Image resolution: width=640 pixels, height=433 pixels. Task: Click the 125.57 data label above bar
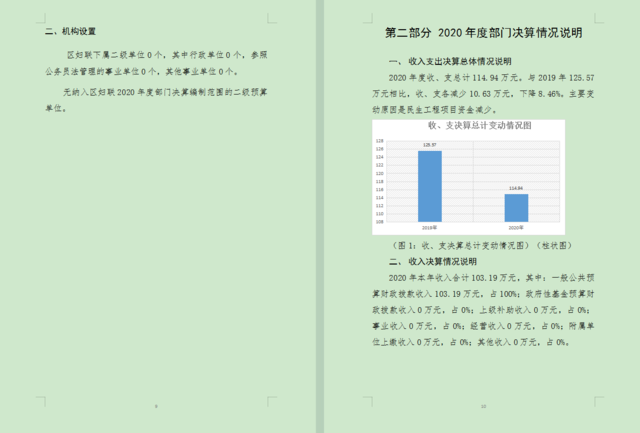pyautogui.click(x=429, y=146)
